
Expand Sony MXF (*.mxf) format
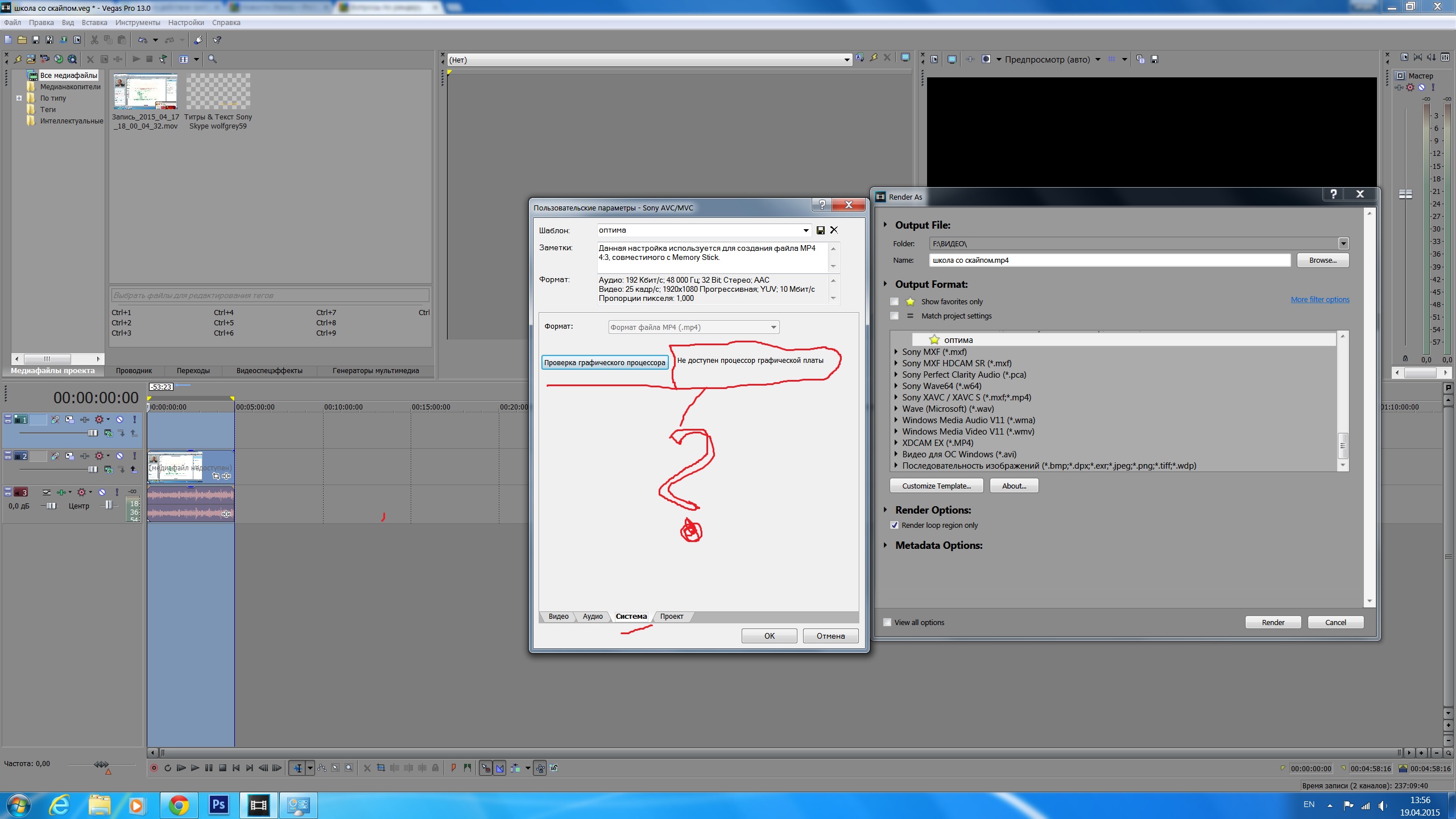pos(896,352)
